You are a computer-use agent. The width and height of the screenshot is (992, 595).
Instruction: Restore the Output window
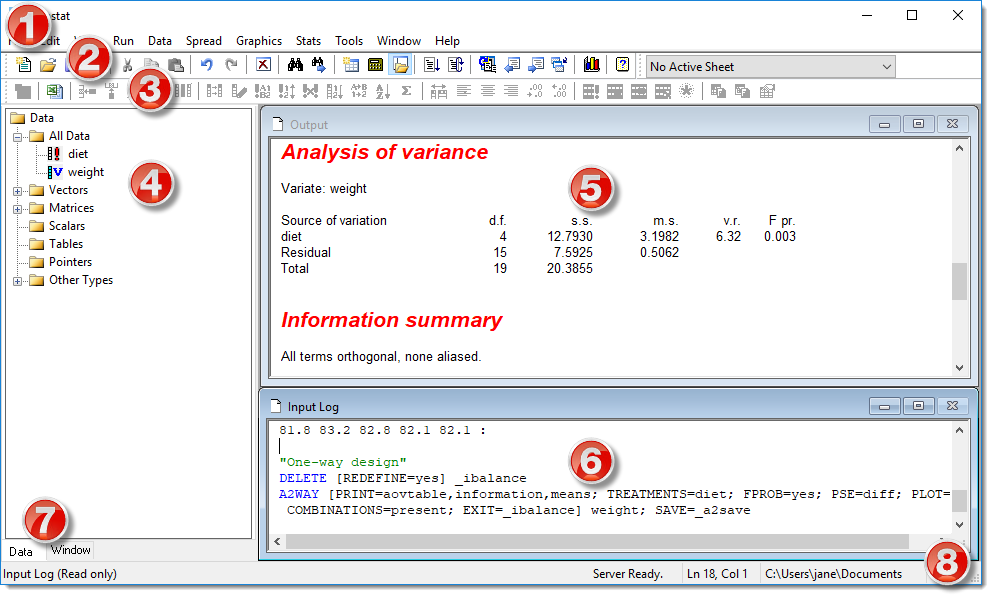coord(918,124)
